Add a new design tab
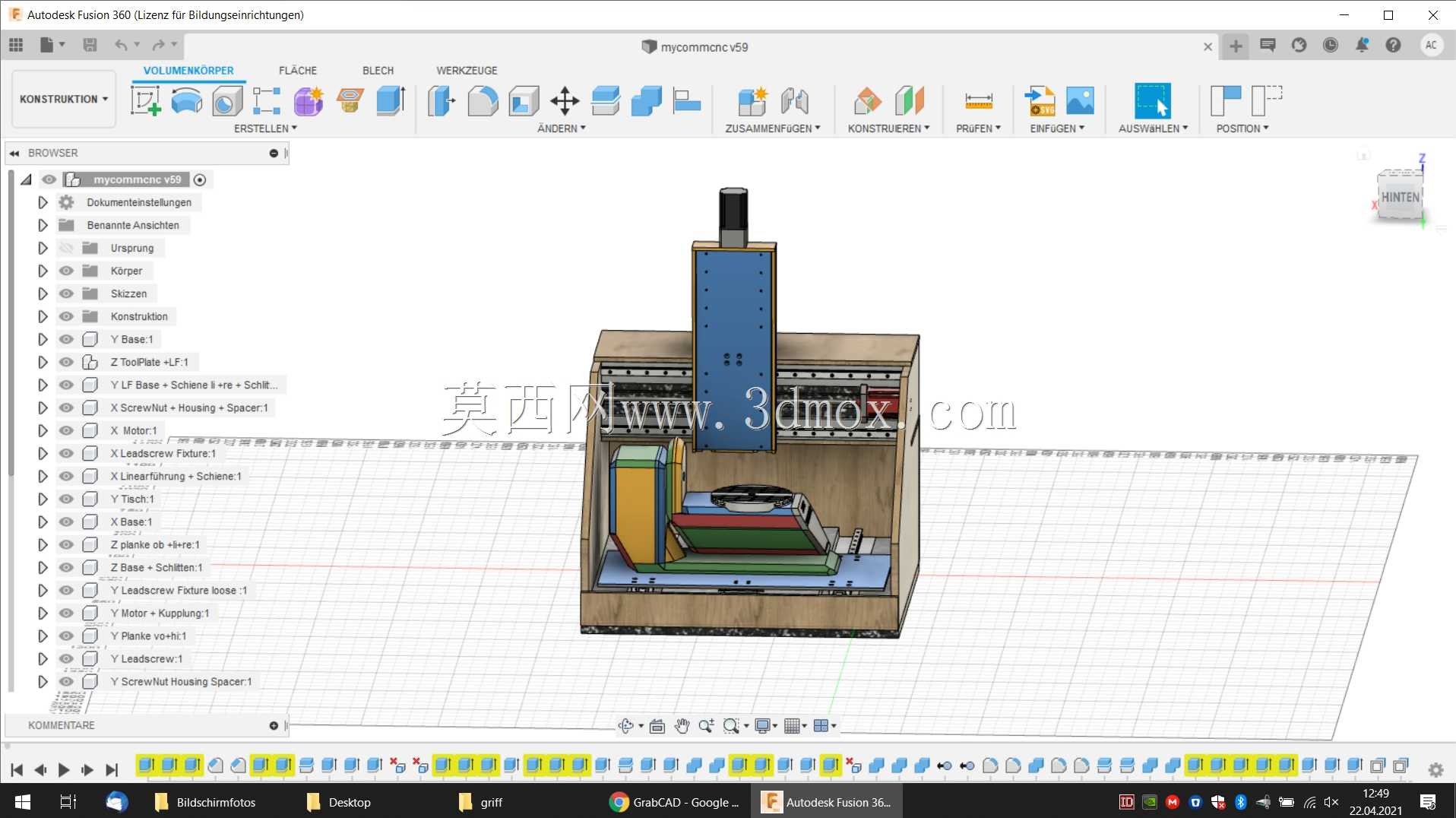The width and height of the screenshot is (1456, 818). [1236, 46]
